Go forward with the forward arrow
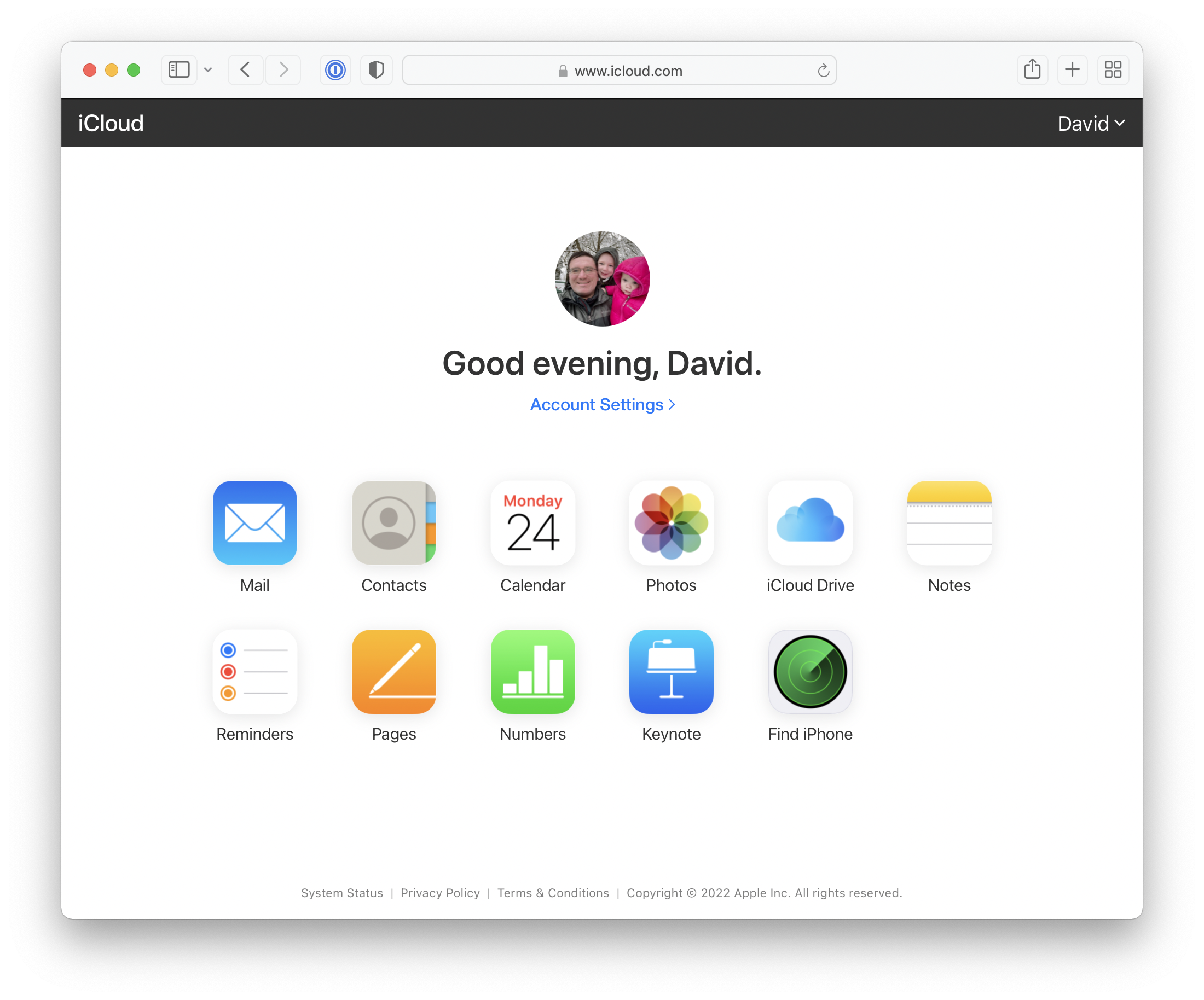The width and height of the screenshot is (1204, 1000). click(283, 70)
